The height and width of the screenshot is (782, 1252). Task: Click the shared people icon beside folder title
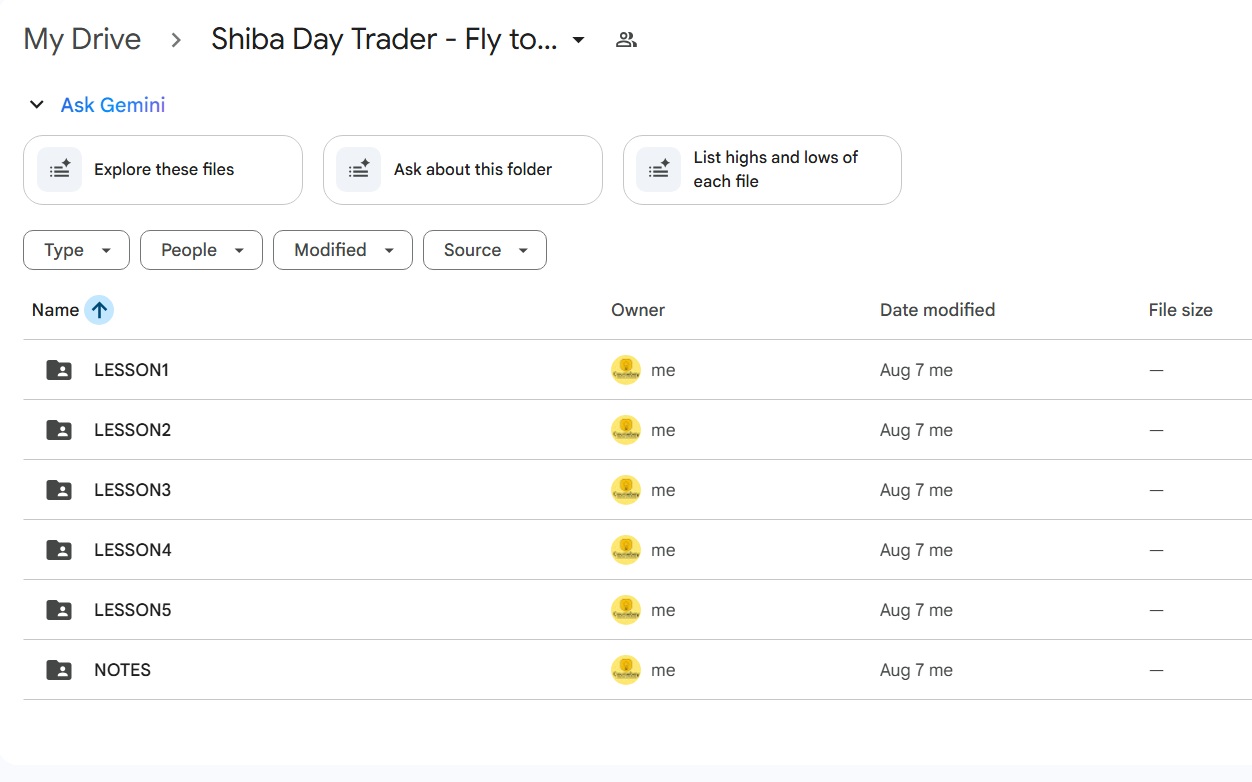[x=626, y=40]
